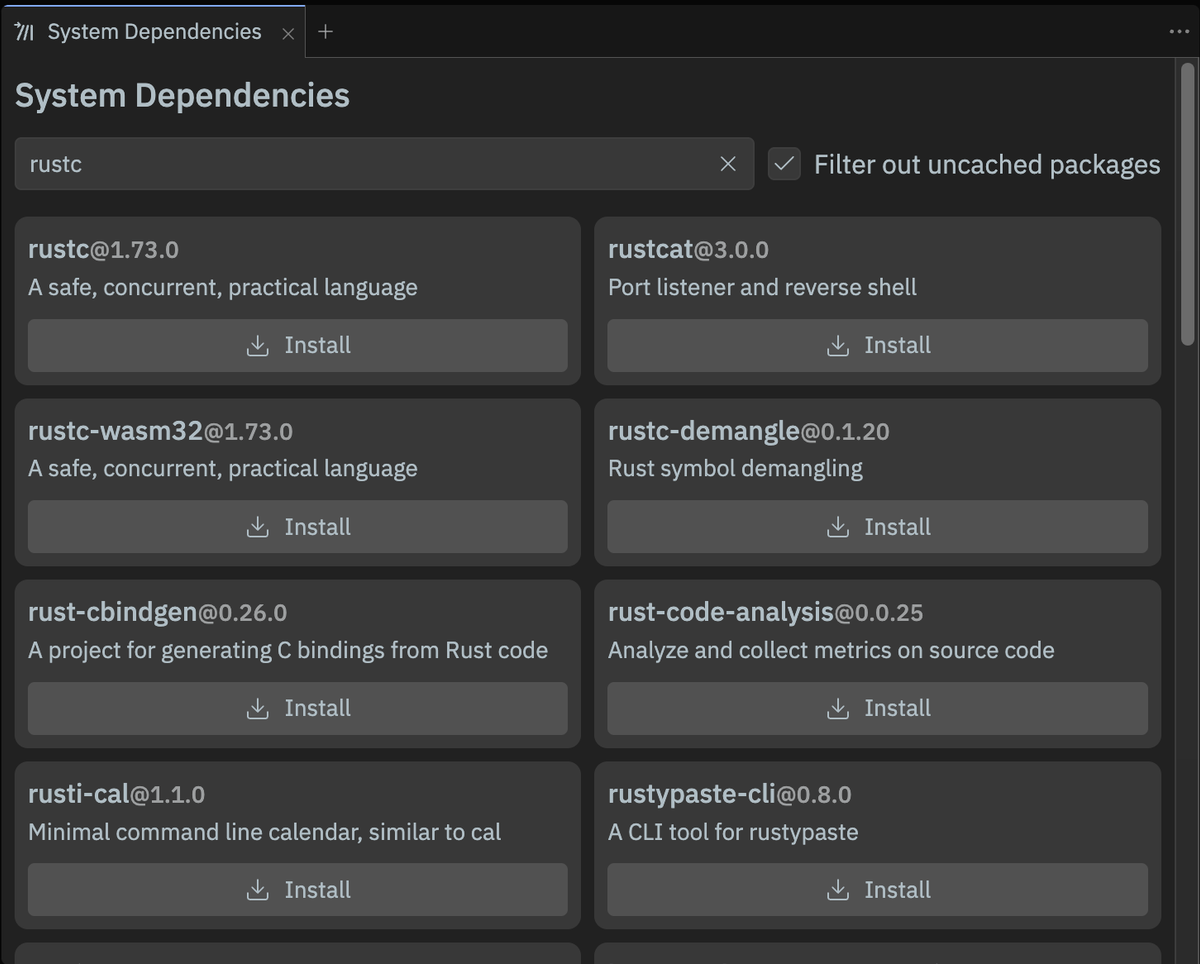Click the download icon on rustc@1.73.0 Install button
This screenshot has height=964, width=1200.
[258, 344]
